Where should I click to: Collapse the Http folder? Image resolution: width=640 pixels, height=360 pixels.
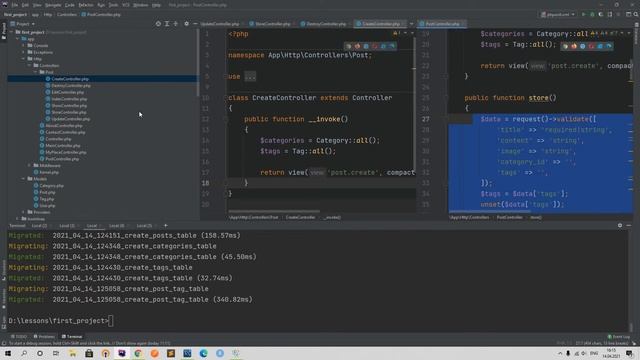[24, 59]
